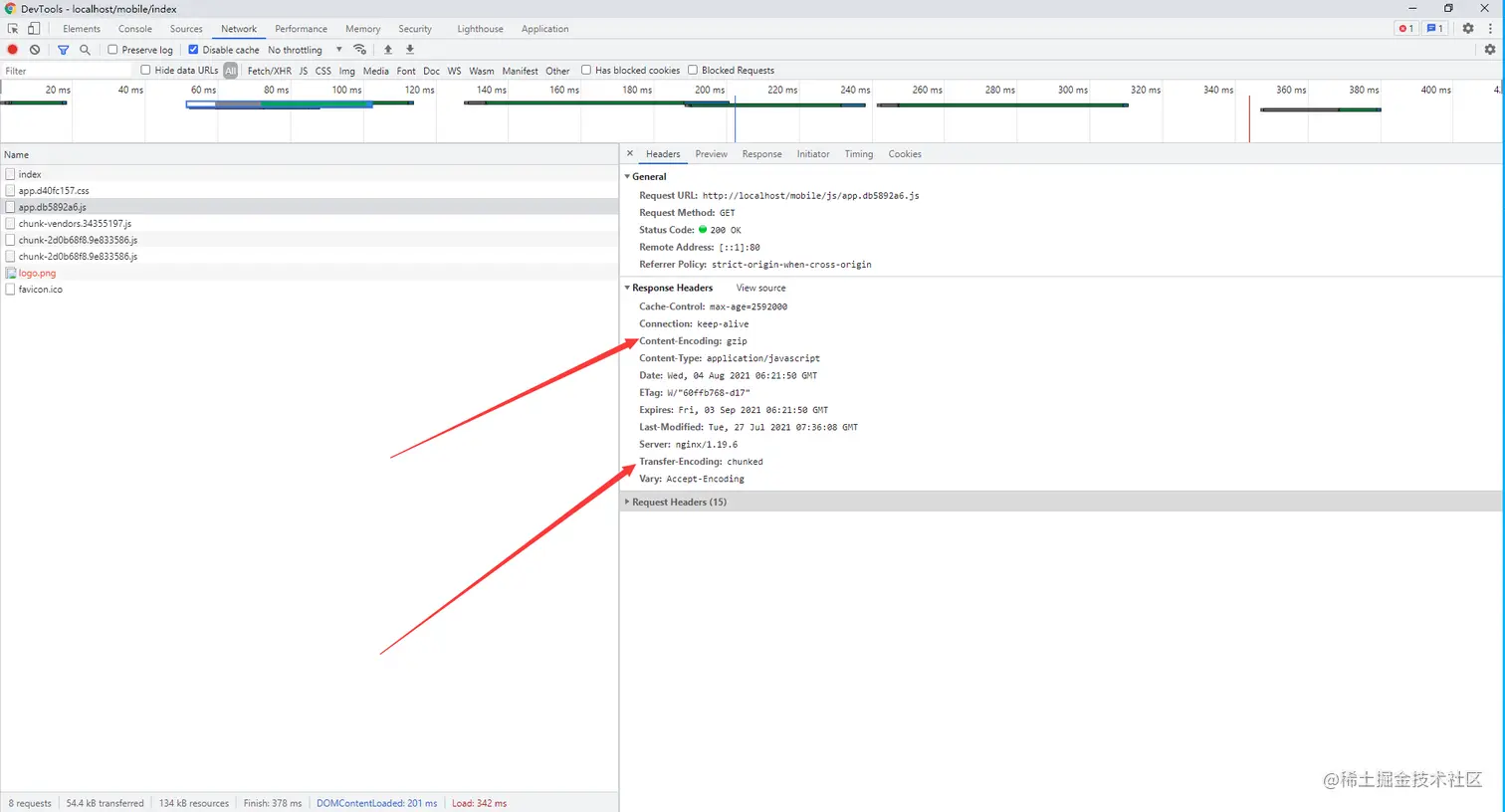Check Hide data URLs

(145, 71)
